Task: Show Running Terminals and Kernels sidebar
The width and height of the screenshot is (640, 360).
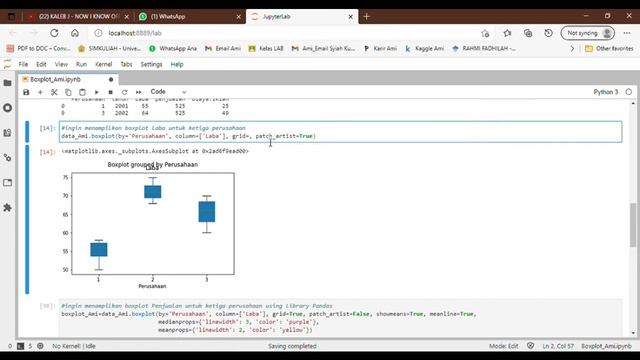Action: click(x=7, y=108)
